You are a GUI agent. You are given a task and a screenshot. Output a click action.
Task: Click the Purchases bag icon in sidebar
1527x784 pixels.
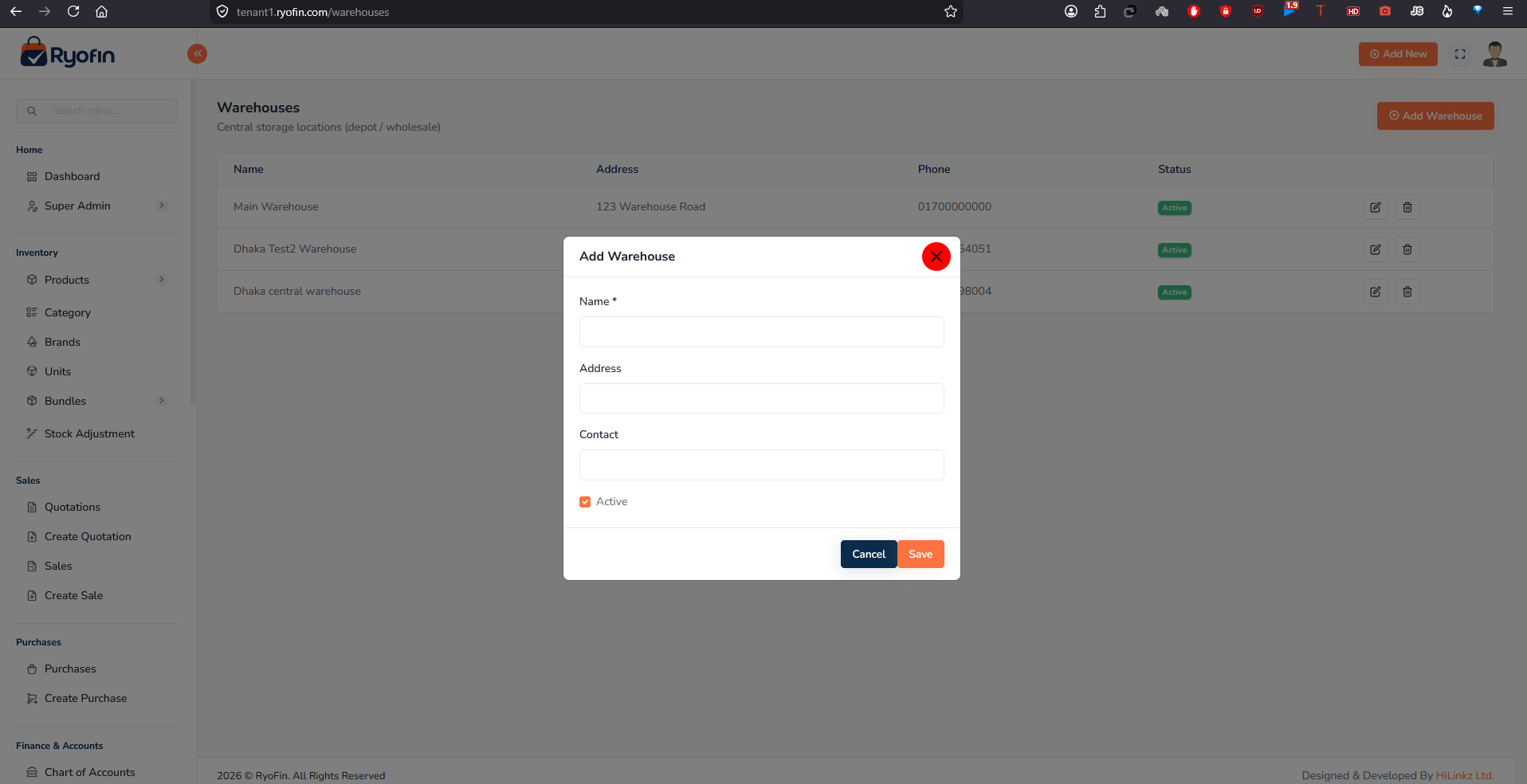32,668
